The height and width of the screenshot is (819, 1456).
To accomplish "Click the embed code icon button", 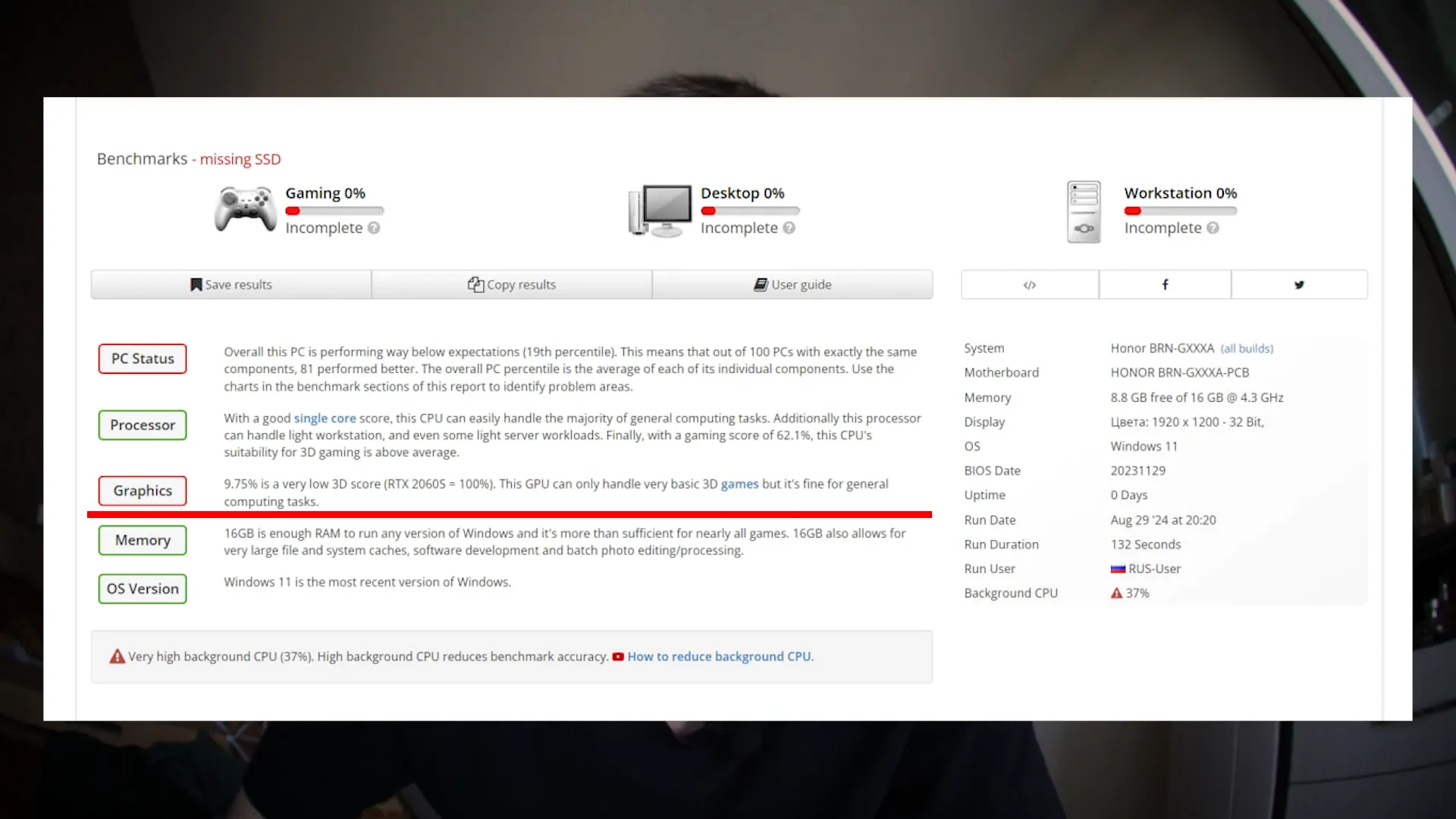I will 1030,285.
